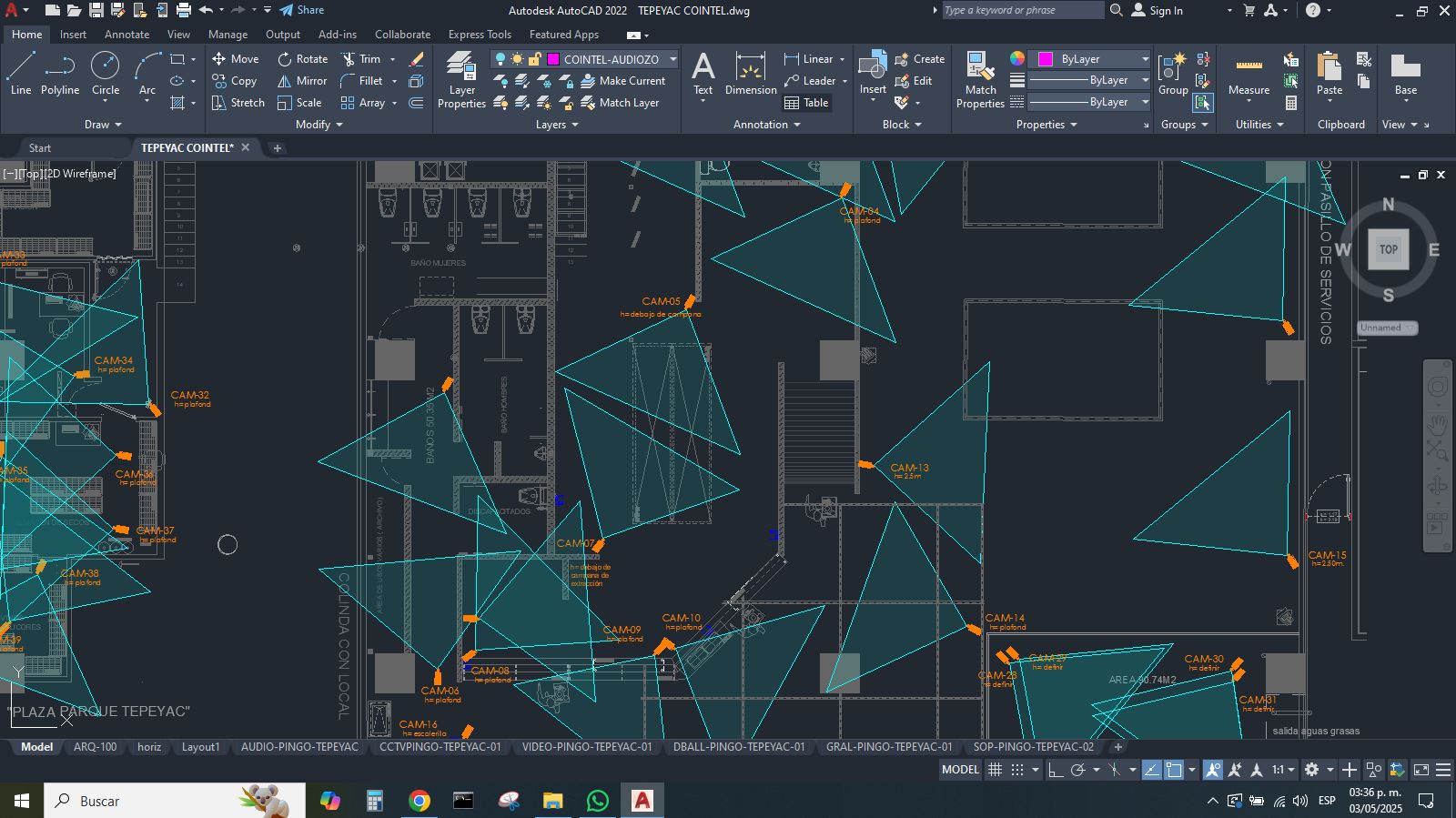Select the Text annotation tool
The image size is (1456, 818).
(703, 74)
